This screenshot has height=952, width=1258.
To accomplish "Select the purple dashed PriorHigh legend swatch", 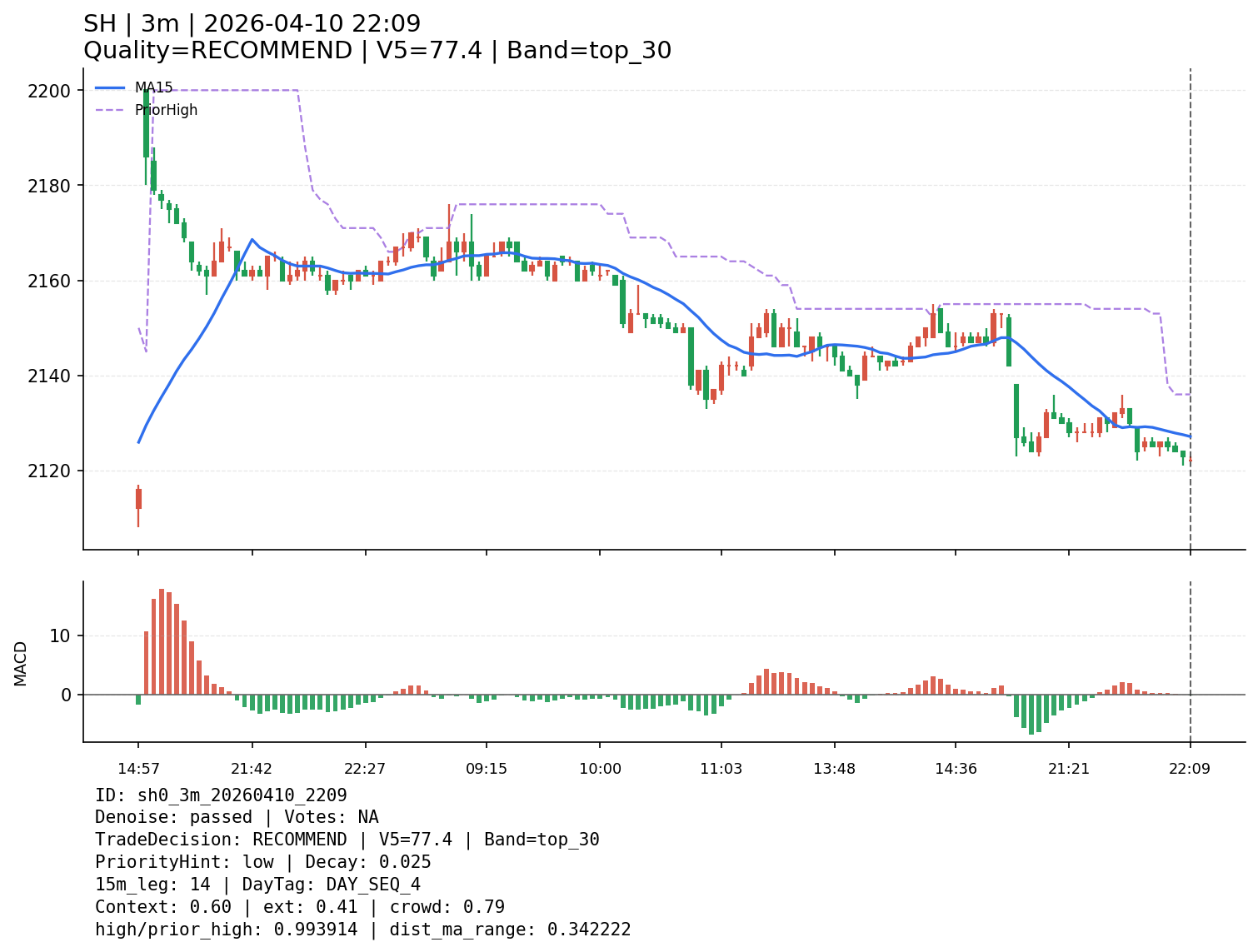I will (110, 110).
